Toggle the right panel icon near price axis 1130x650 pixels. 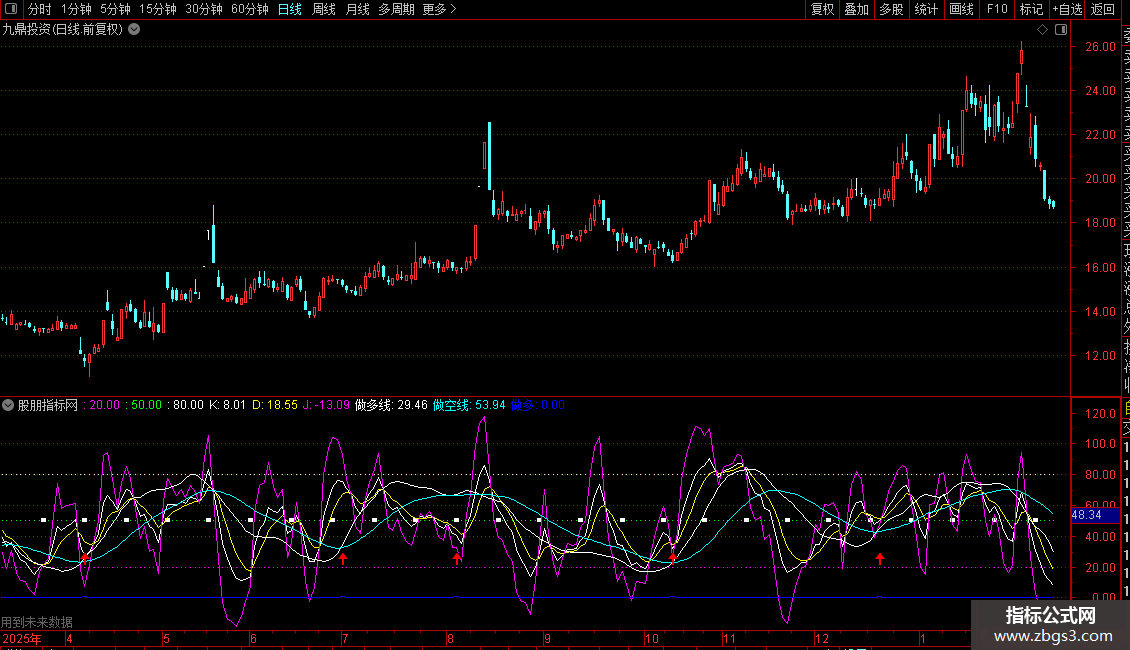point(1059,30)
